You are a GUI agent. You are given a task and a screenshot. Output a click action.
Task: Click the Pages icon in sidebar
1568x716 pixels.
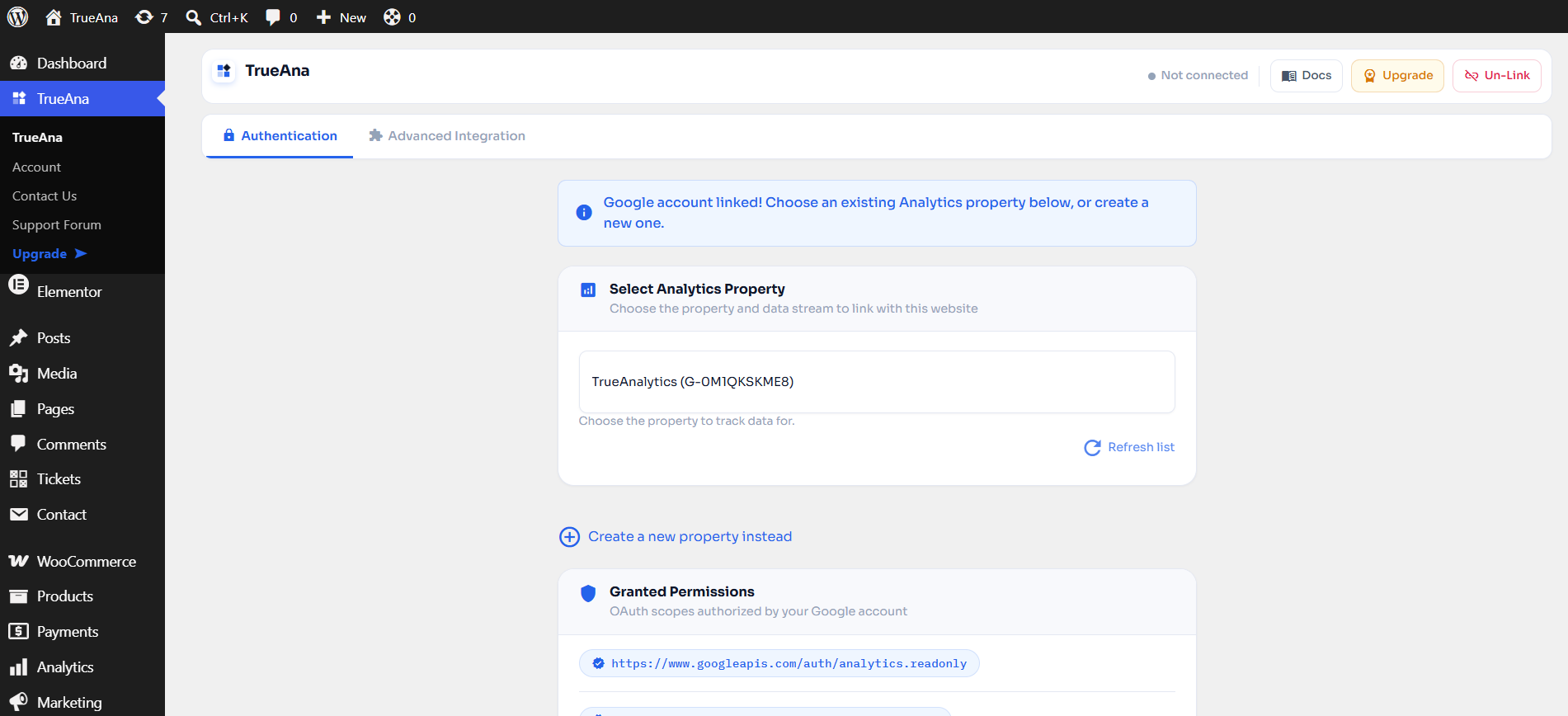pyautogui.click(x=18, y=409)
